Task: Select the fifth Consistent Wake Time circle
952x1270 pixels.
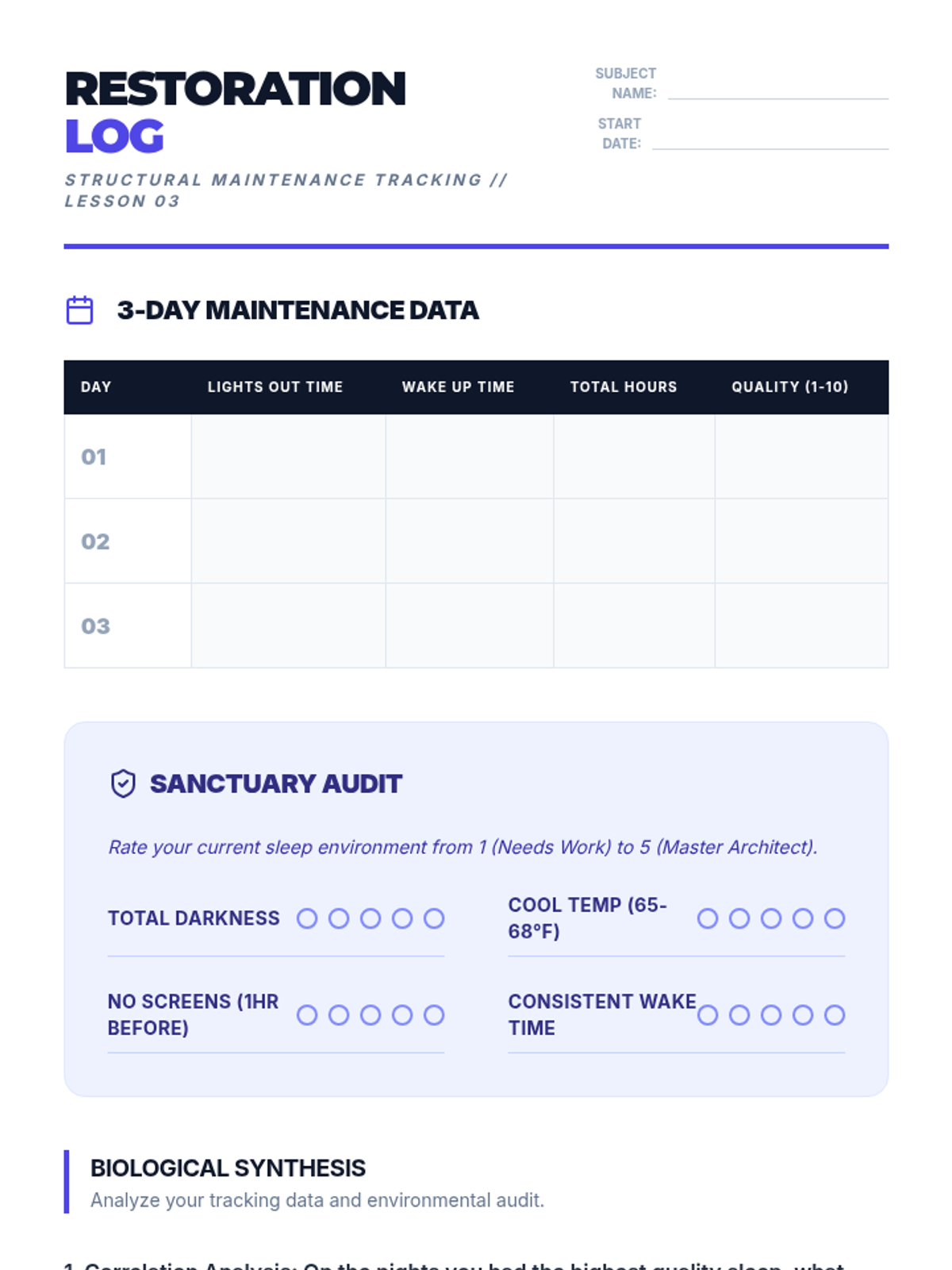Action: (835, 1015)
